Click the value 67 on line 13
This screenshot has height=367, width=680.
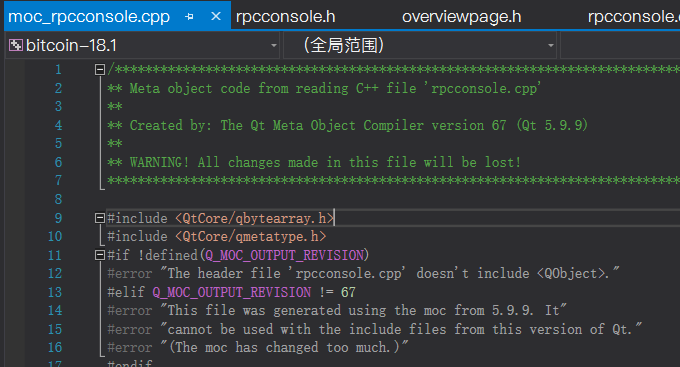coord(348,292)
